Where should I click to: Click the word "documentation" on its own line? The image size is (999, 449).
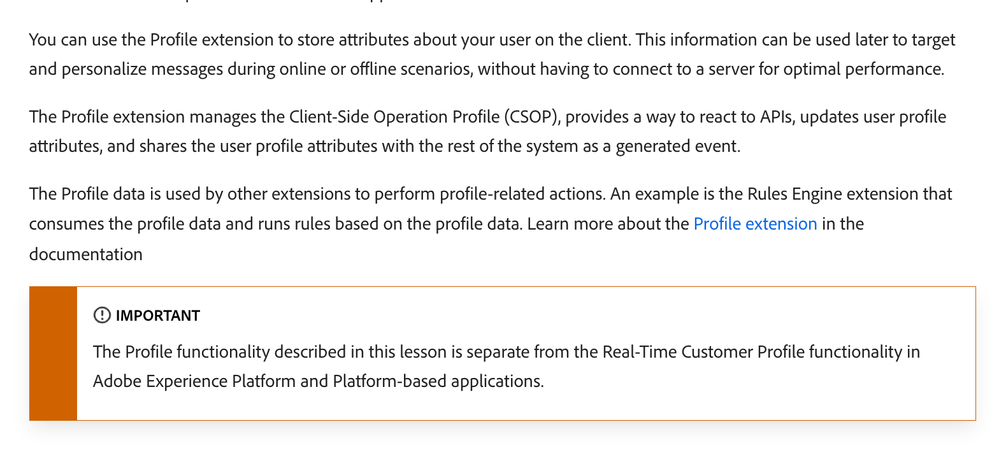pyautogui.click(x=86, y=254)
